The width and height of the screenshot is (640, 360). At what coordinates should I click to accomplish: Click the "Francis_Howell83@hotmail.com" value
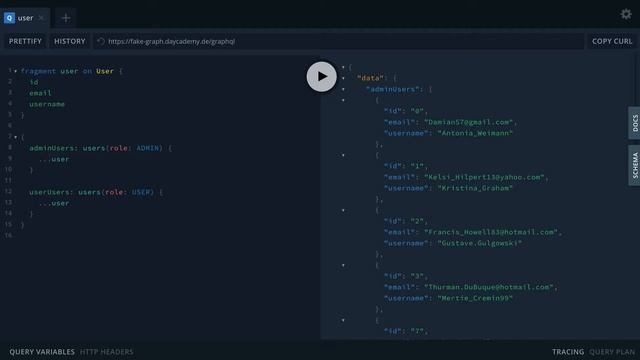(491, 232)
